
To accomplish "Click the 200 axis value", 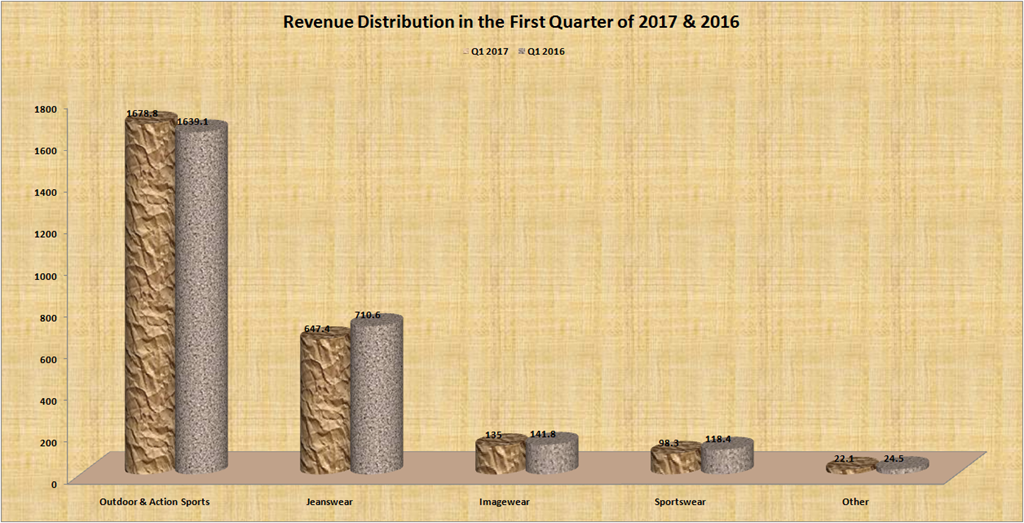I will pyautogui.click(x=50, y=442).
